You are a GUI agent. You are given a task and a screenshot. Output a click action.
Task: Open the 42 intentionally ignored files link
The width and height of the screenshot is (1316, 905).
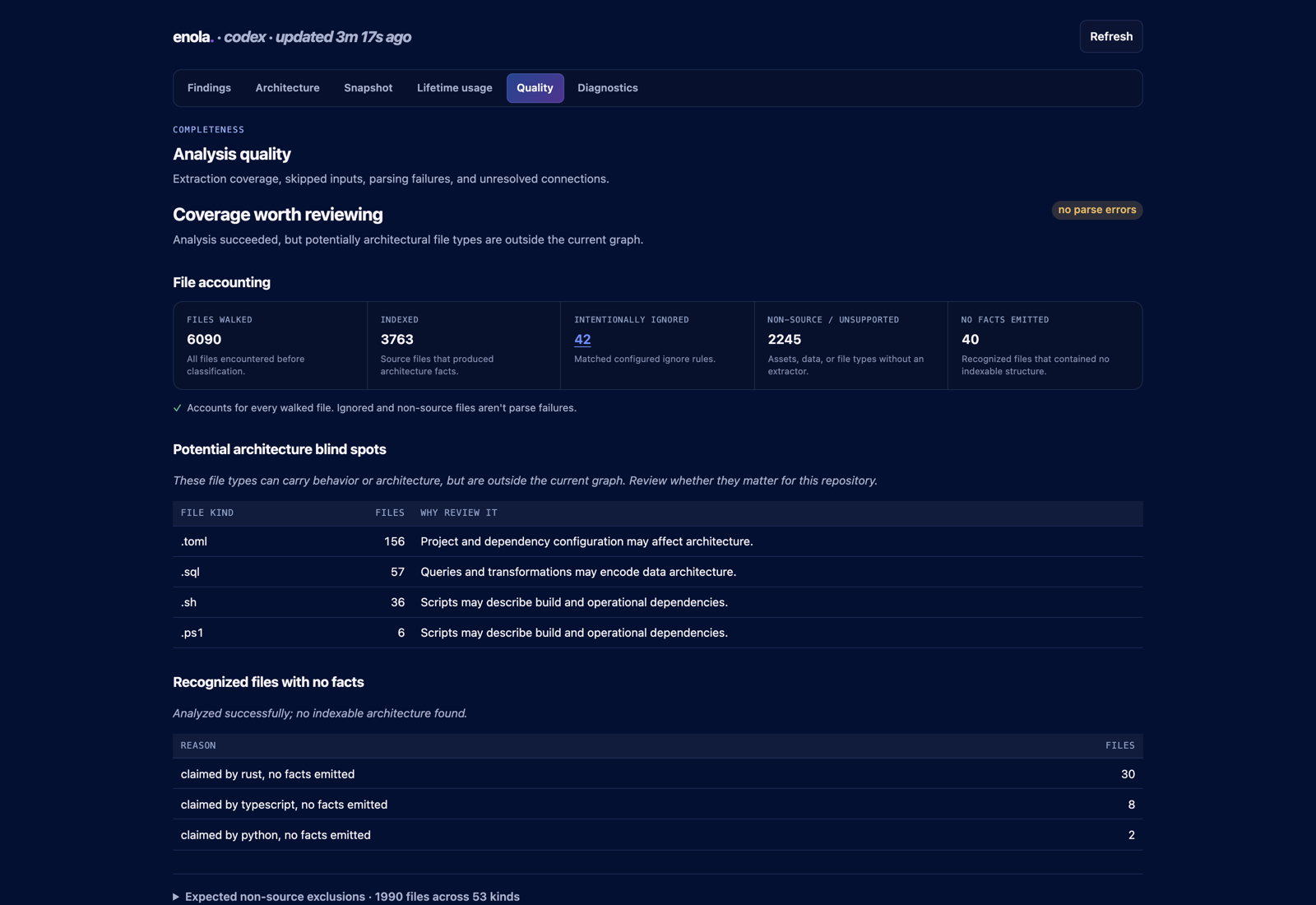582,339
